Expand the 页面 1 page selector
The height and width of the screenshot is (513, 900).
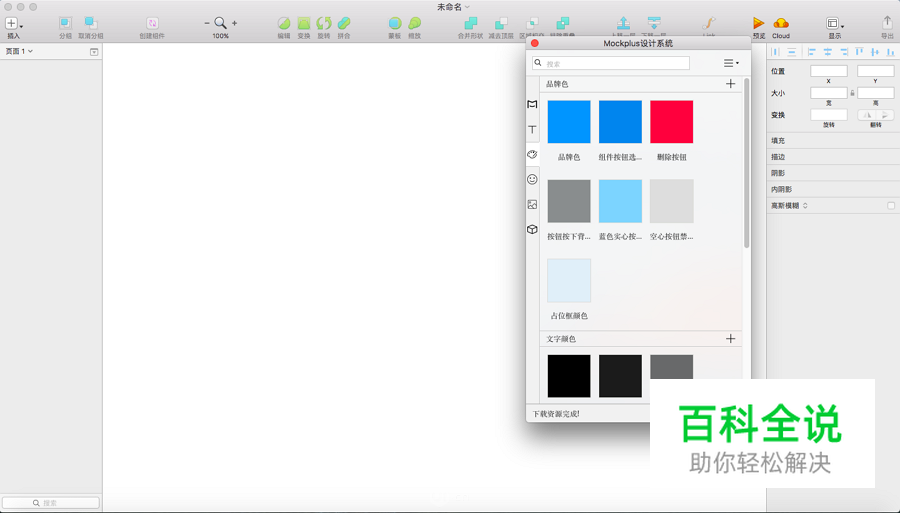19,51
